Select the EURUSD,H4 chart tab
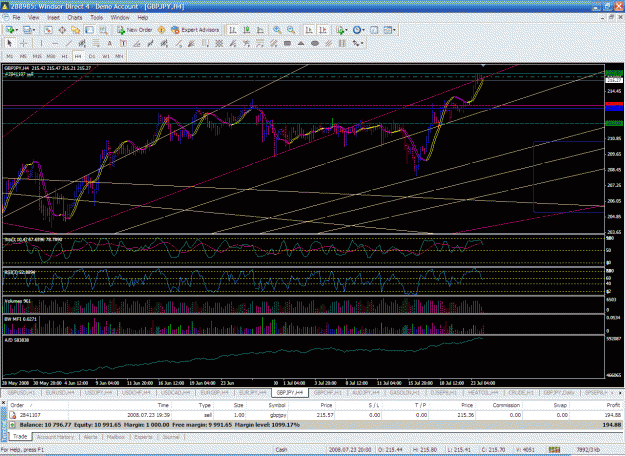625x456 pixels. point(60,393)
